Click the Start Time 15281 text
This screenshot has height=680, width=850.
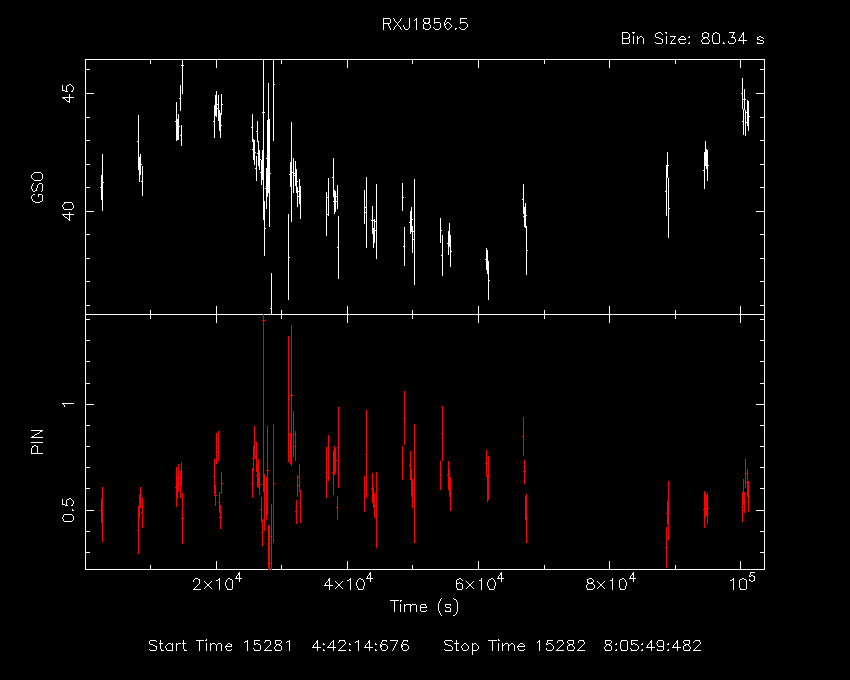220,646
